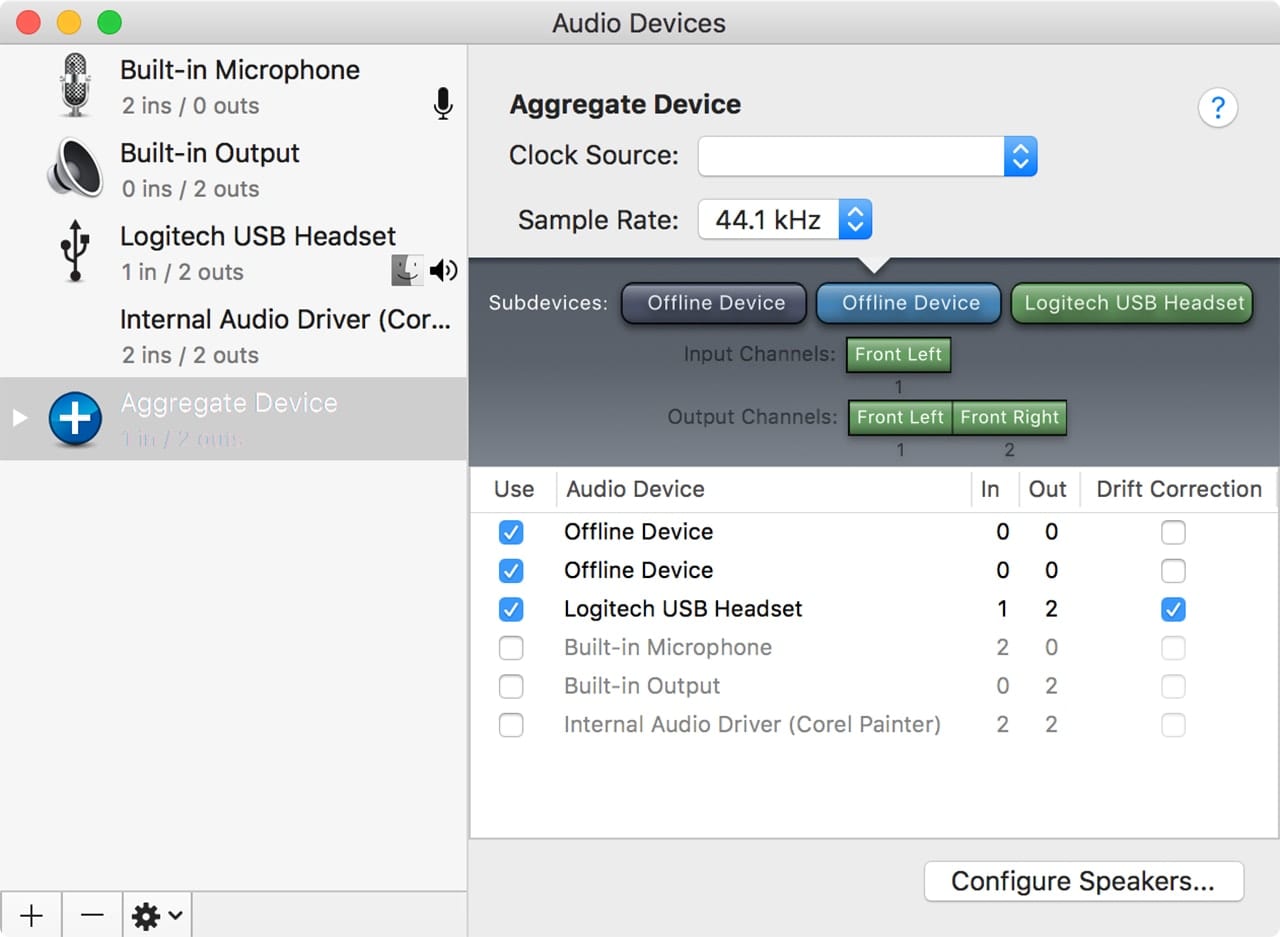The height and width of the screenshot is (937, 1280).
Task: Open the help question mark button
Action: (1217, 108)
